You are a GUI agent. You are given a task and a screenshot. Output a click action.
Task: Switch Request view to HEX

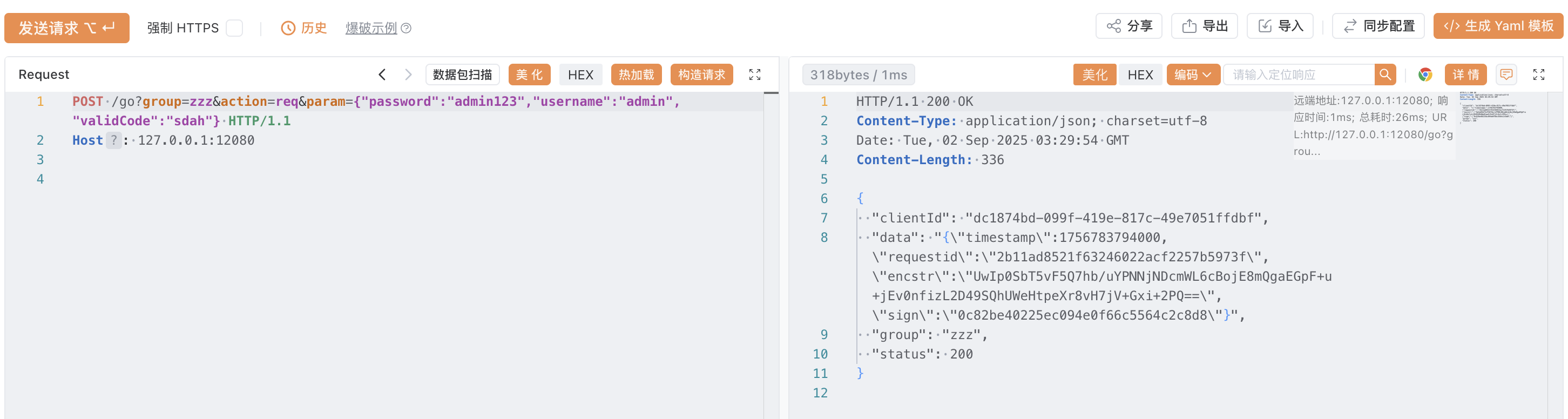(x=580, y=75)
